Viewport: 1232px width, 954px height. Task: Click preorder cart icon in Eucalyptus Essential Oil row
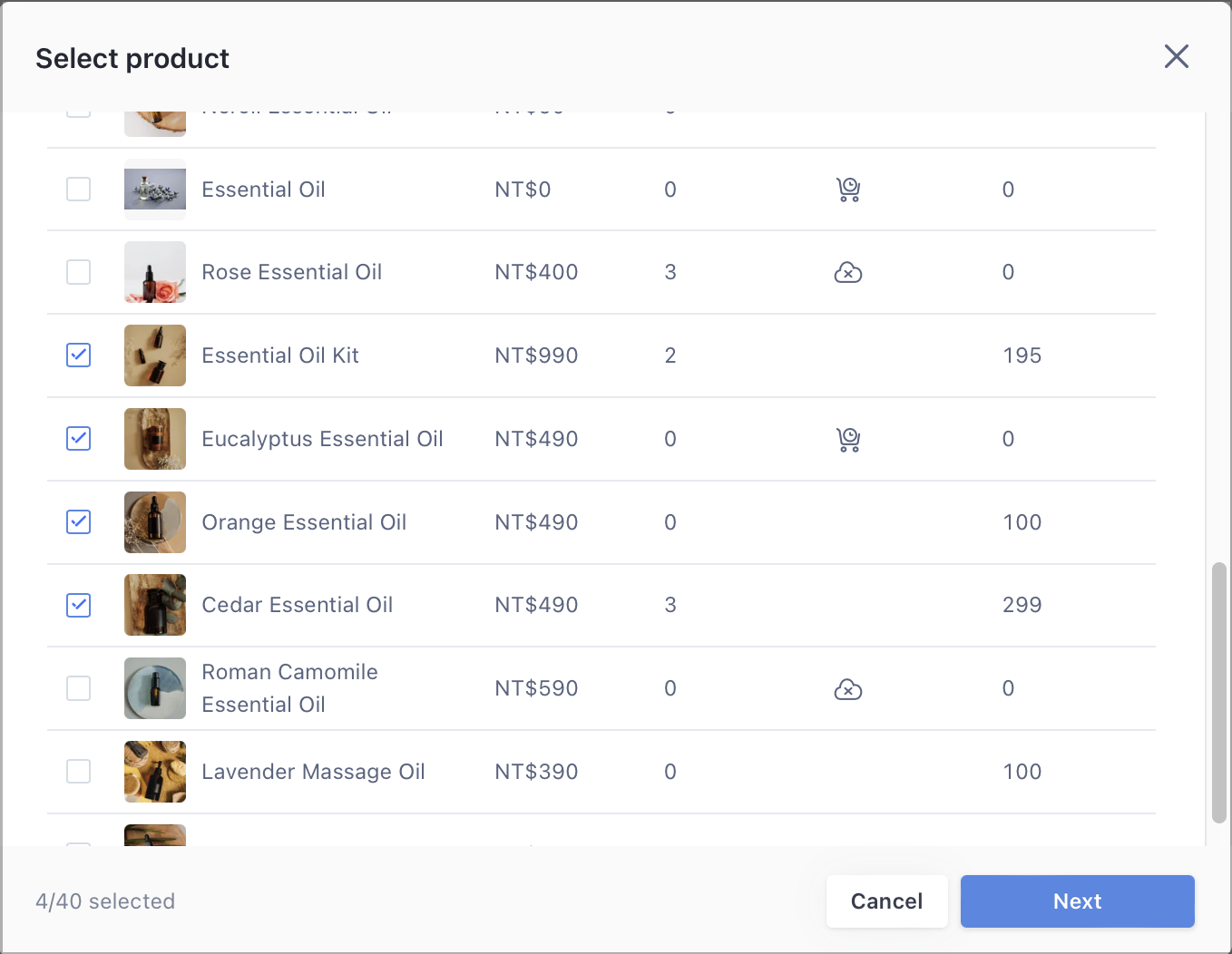click(848, 439)
